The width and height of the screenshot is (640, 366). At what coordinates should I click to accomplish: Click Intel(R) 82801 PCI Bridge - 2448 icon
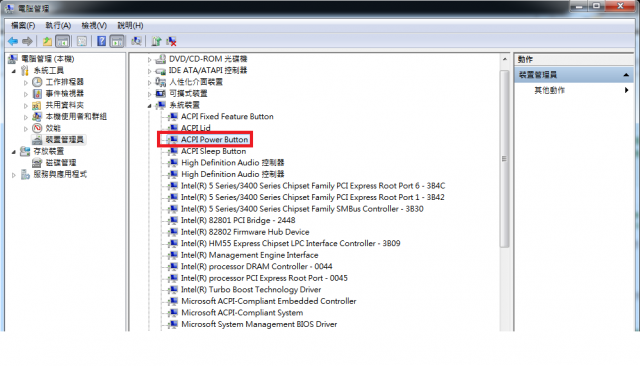[x=173, y=220]
